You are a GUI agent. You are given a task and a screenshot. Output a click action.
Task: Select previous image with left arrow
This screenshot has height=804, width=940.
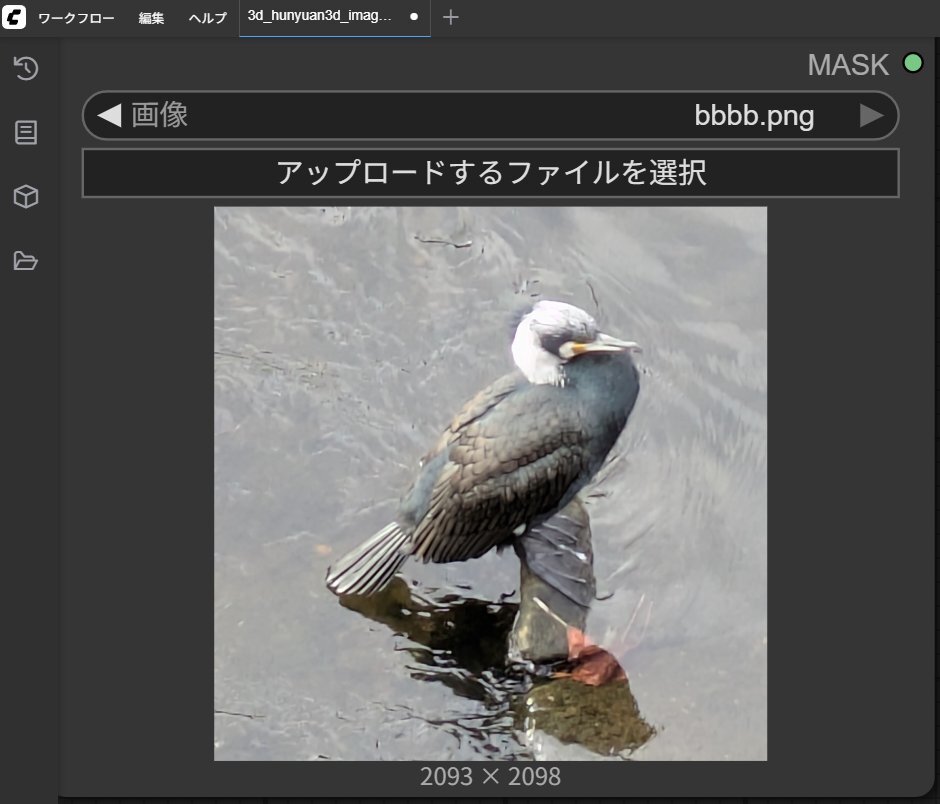pos(109,116)
